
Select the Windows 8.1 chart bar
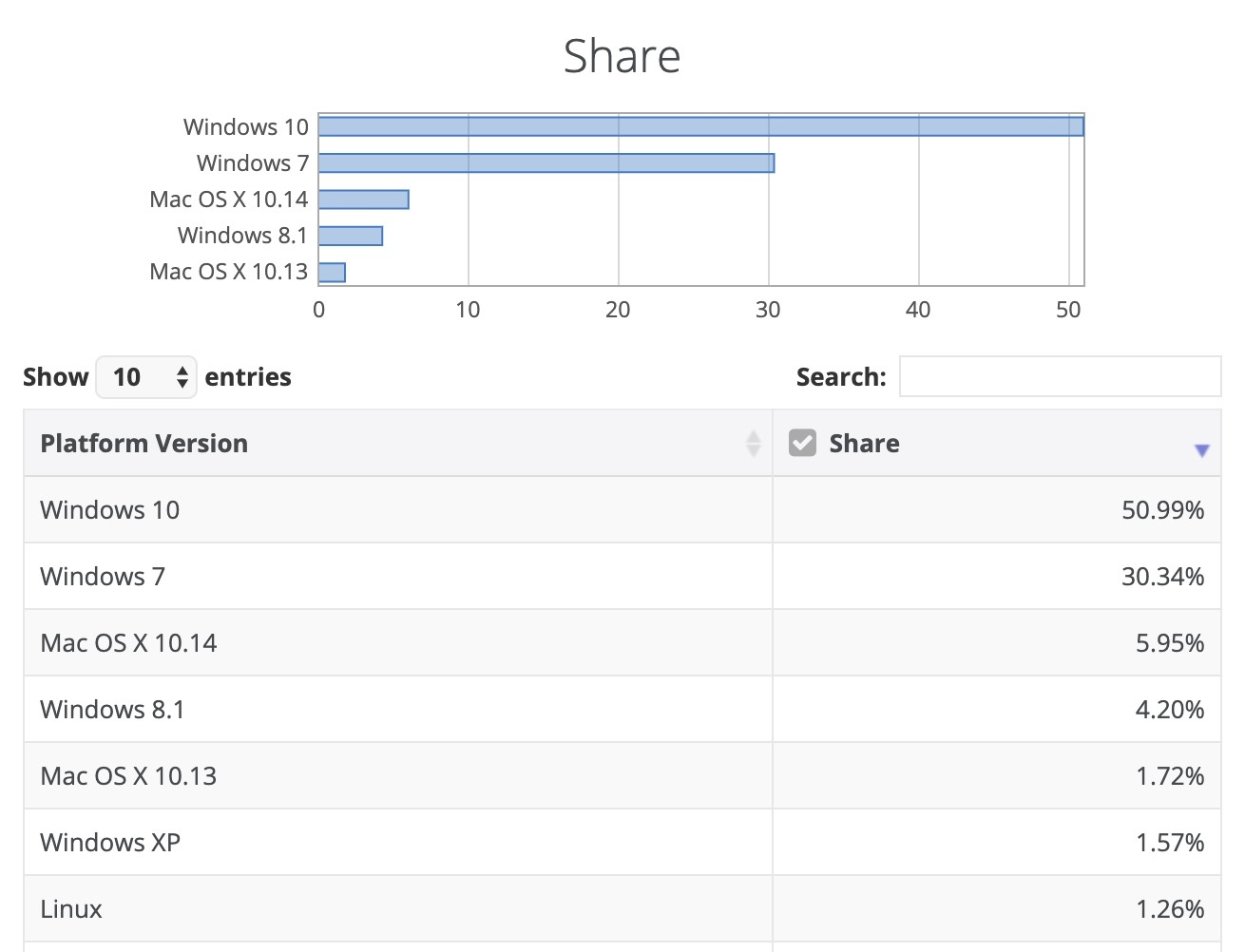[351, 236]
